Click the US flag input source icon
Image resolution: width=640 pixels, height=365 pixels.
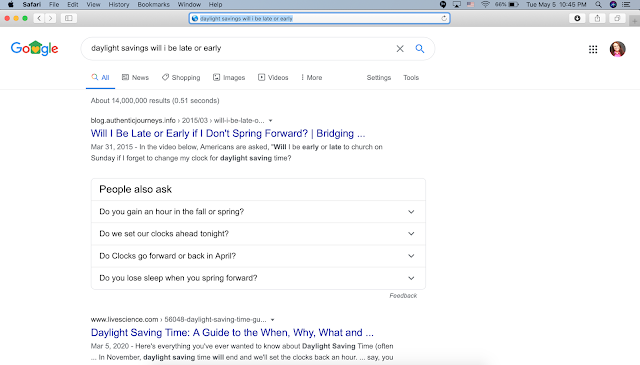click(471, 4)
